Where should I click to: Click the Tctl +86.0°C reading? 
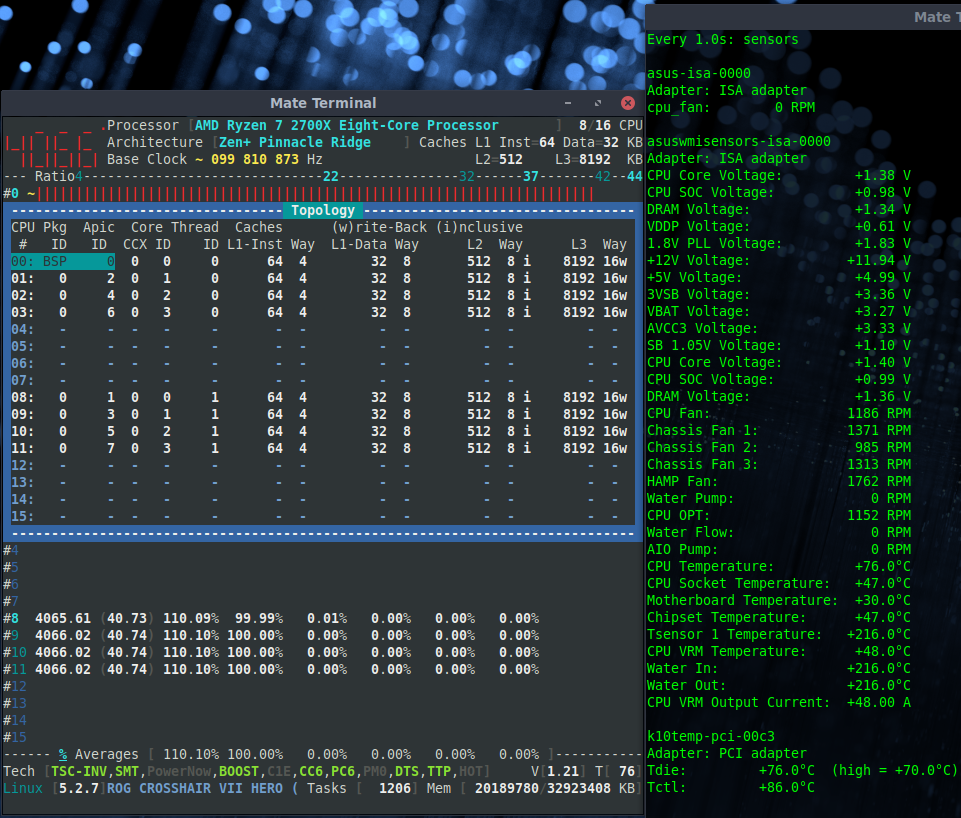(731, 787)
